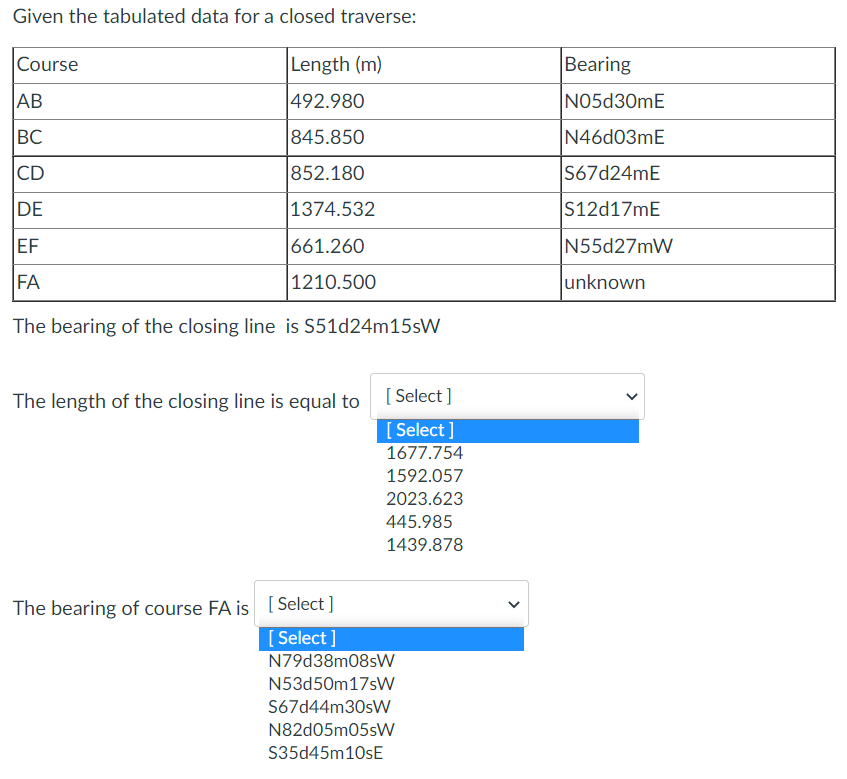847x779 pixels.
Task: Choose bearing S67d44m30sW for course FA
Action: tap(330, 707)
